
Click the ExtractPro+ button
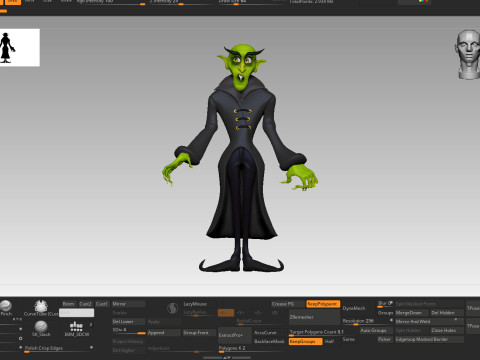(x=235, y=335)
